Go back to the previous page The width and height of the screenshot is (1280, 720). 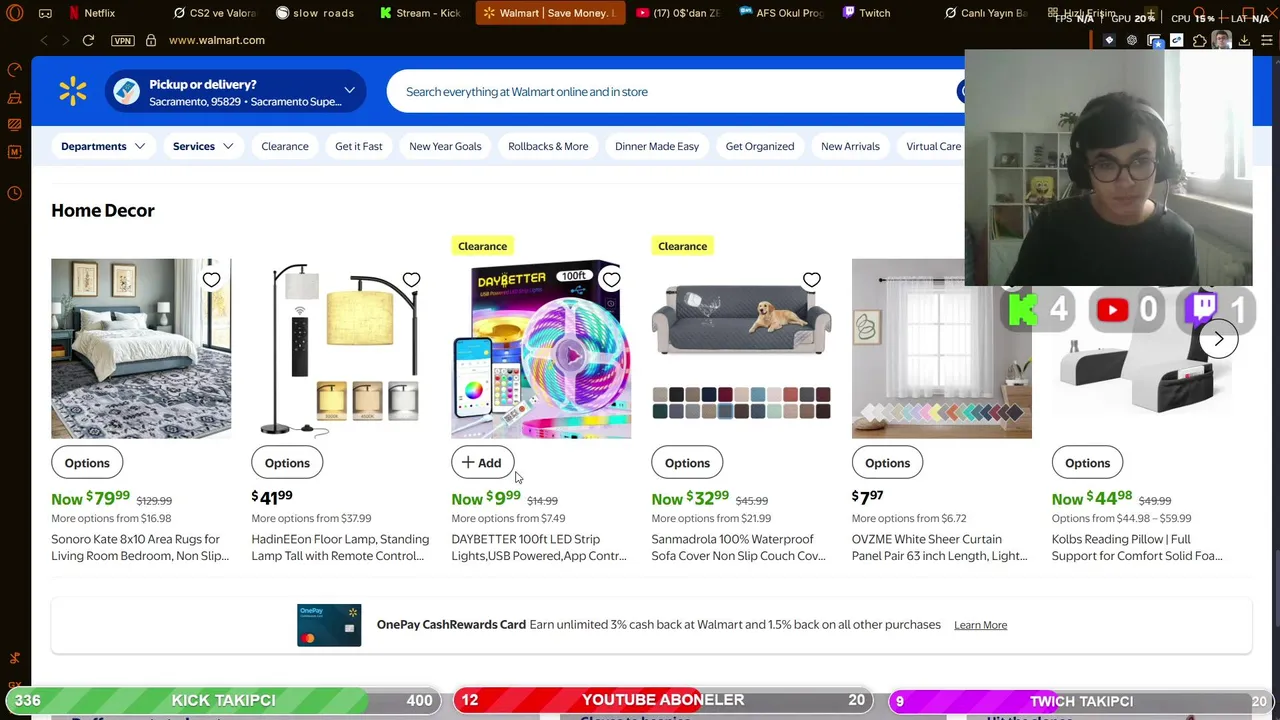(x=44, y=40)
